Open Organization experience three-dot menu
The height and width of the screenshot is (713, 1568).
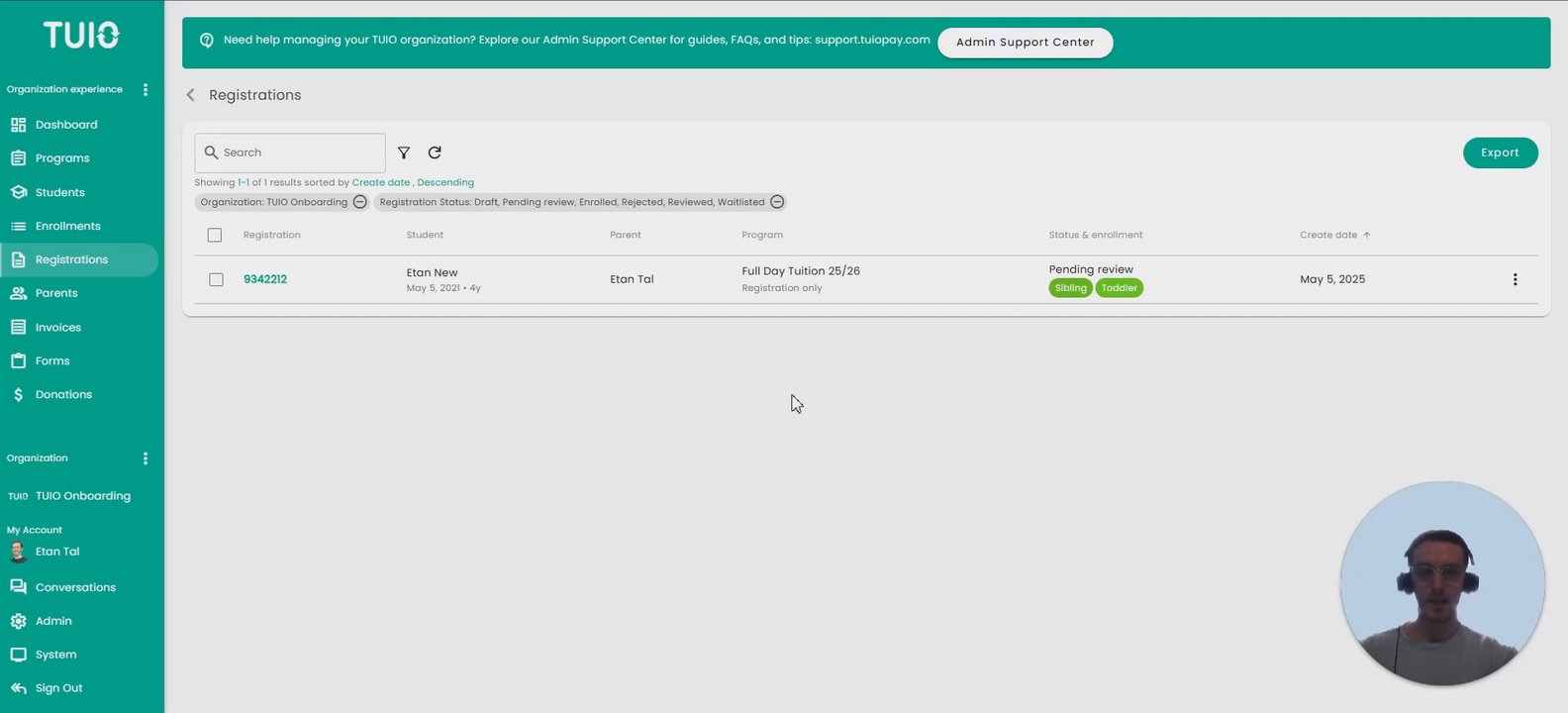click(146, 89)
